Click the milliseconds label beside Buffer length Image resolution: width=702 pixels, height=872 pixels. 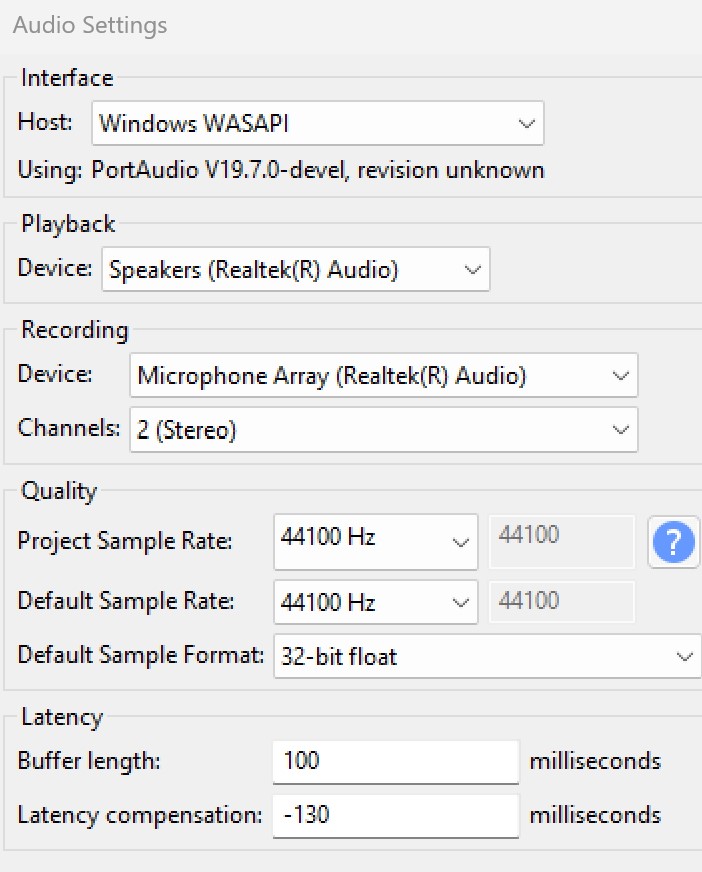[x=595, y=761]
